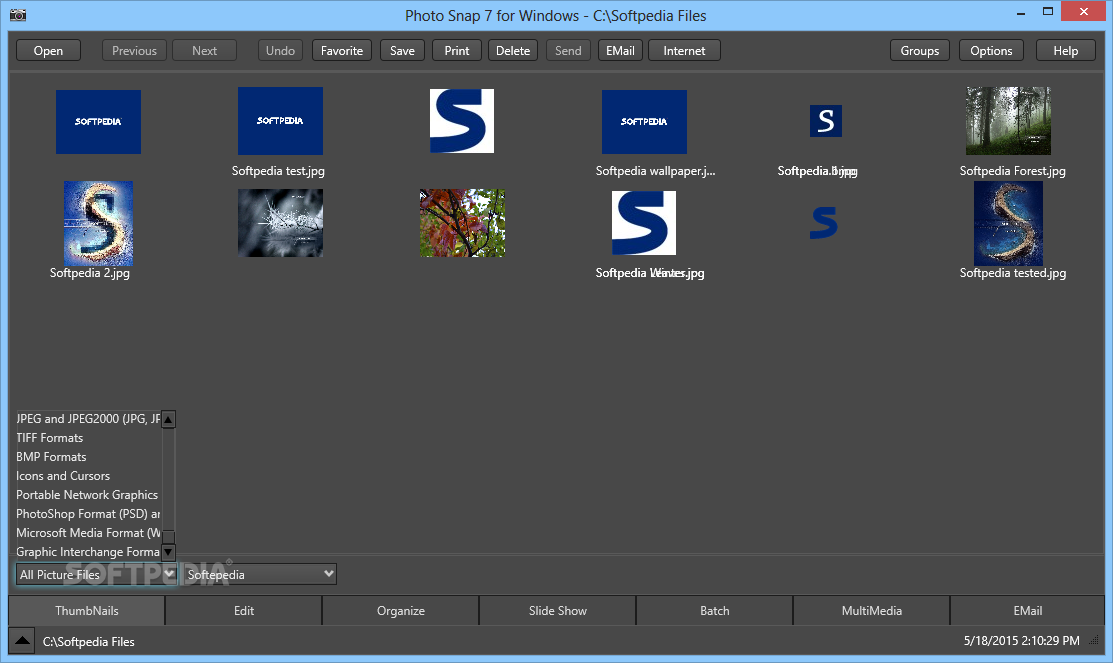Click the format list scroll up arrow
Screen dimensions: 1113x663
click(x=168, y=420)
